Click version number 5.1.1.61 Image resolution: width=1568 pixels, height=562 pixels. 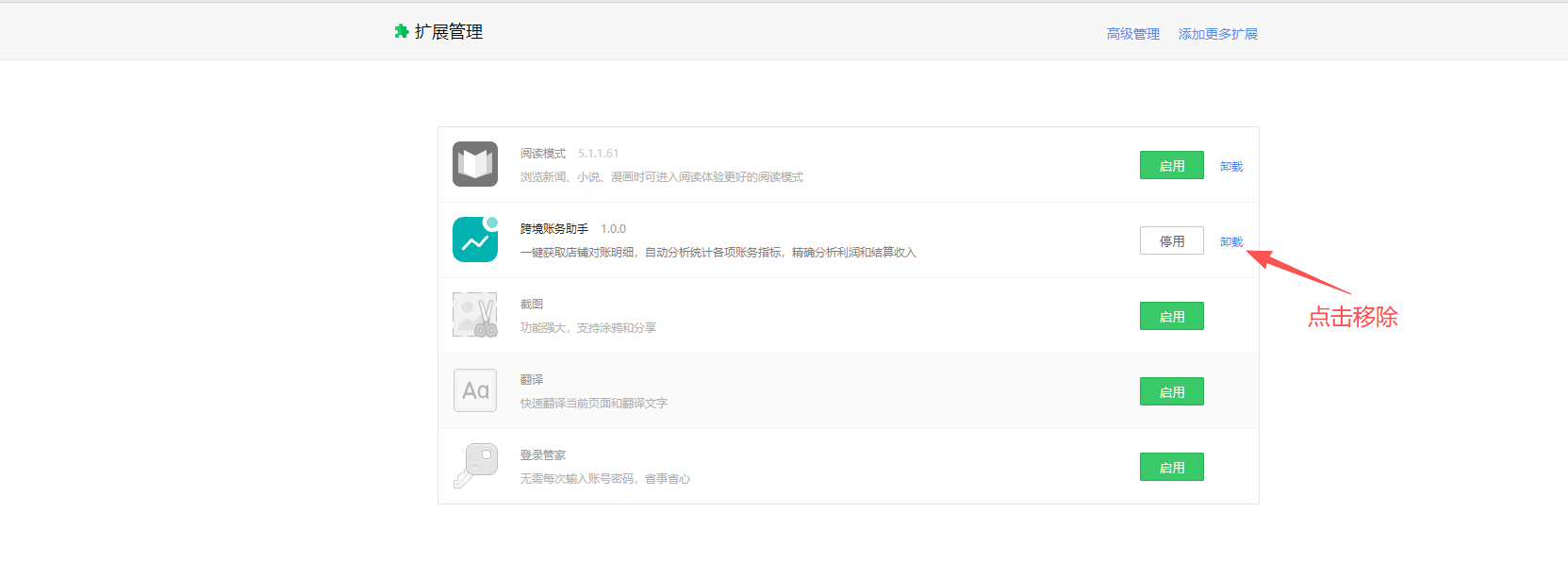(x=599, y=153)
